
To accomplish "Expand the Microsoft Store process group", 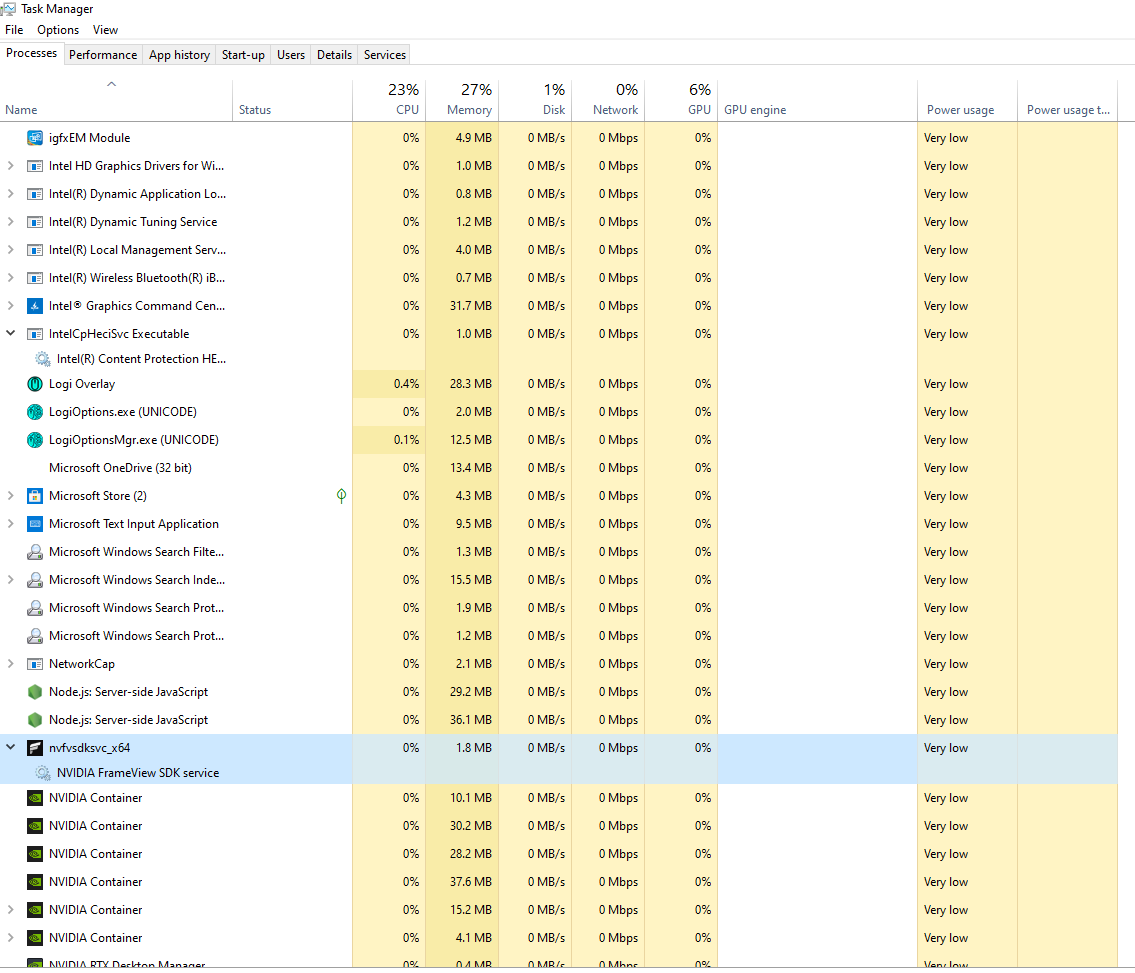I will [x=11, y=496].
